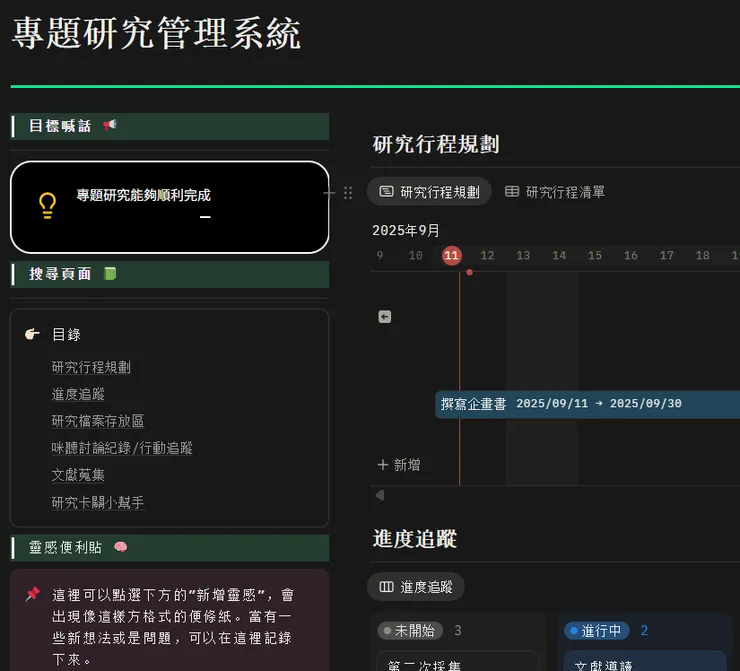Image resolution: width=740 pixels, height=671 pixels.
Task: Collapse the timeline side panel with the arrow icon
Action: click(385, 317)
